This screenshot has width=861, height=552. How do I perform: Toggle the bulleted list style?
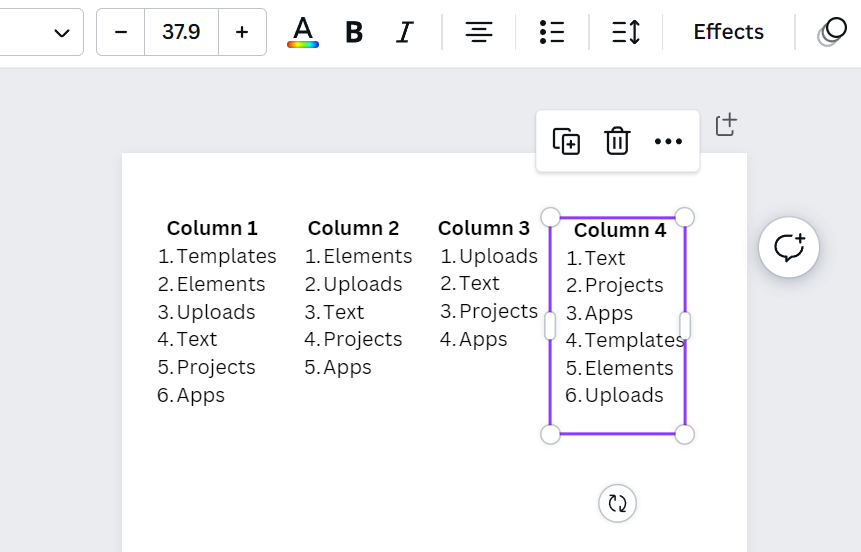(x=551, y=32)
